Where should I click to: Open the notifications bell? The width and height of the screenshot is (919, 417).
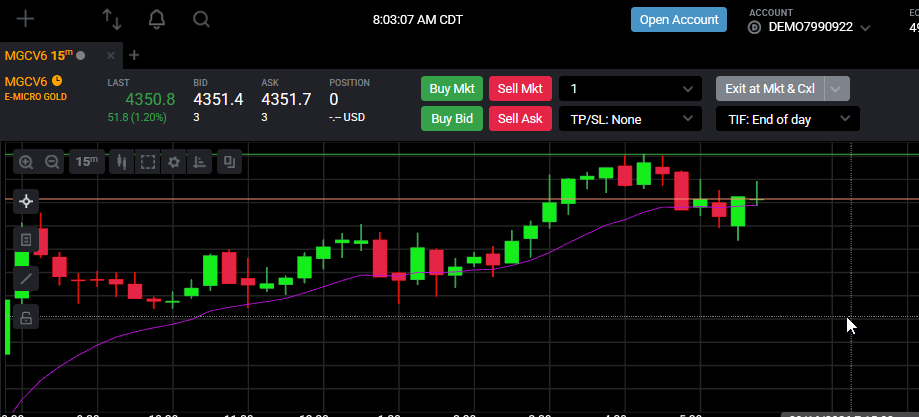click(x=156, y=19)
